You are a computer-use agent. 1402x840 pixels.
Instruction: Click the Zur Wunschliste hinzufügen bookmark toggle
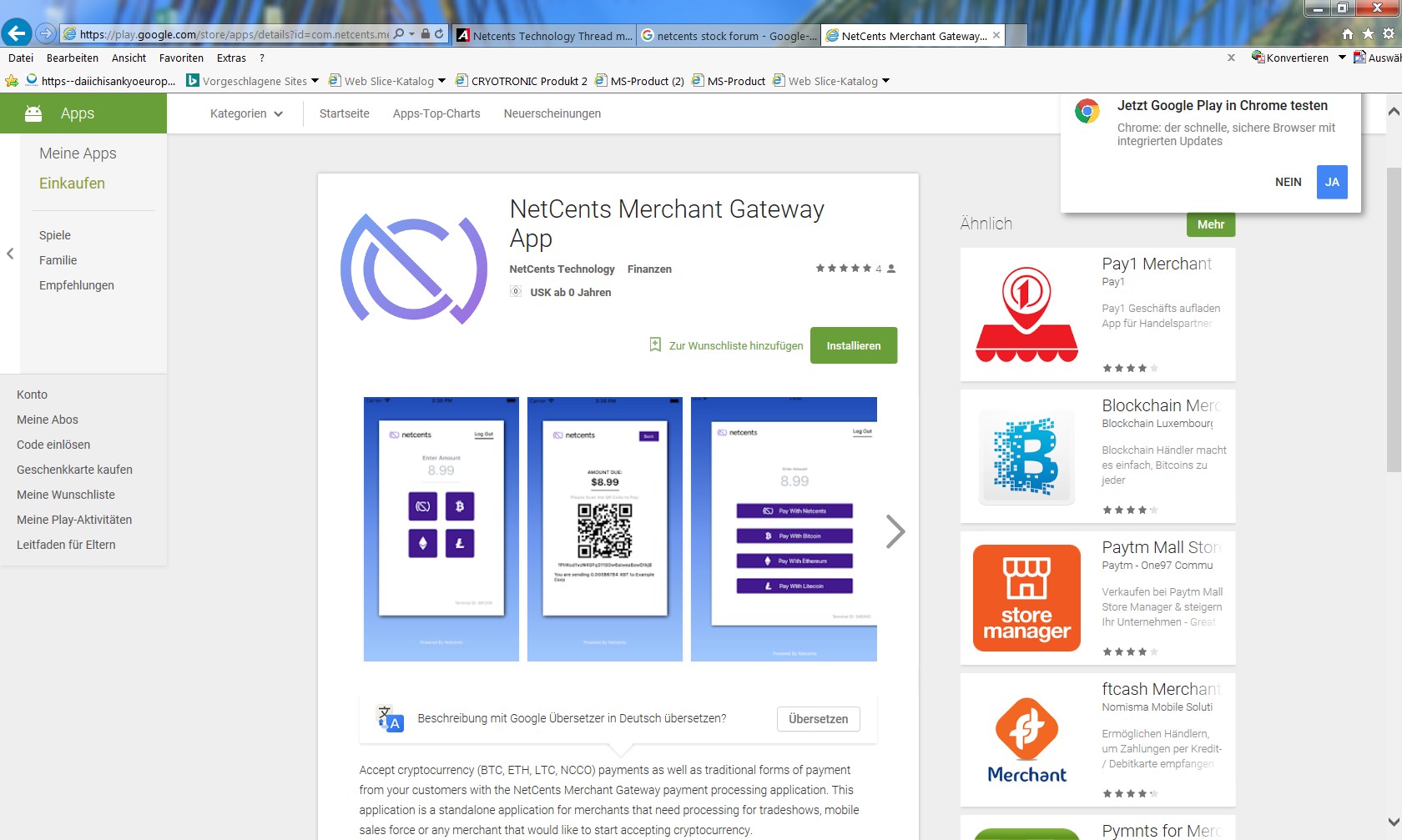tap(656, 345)
